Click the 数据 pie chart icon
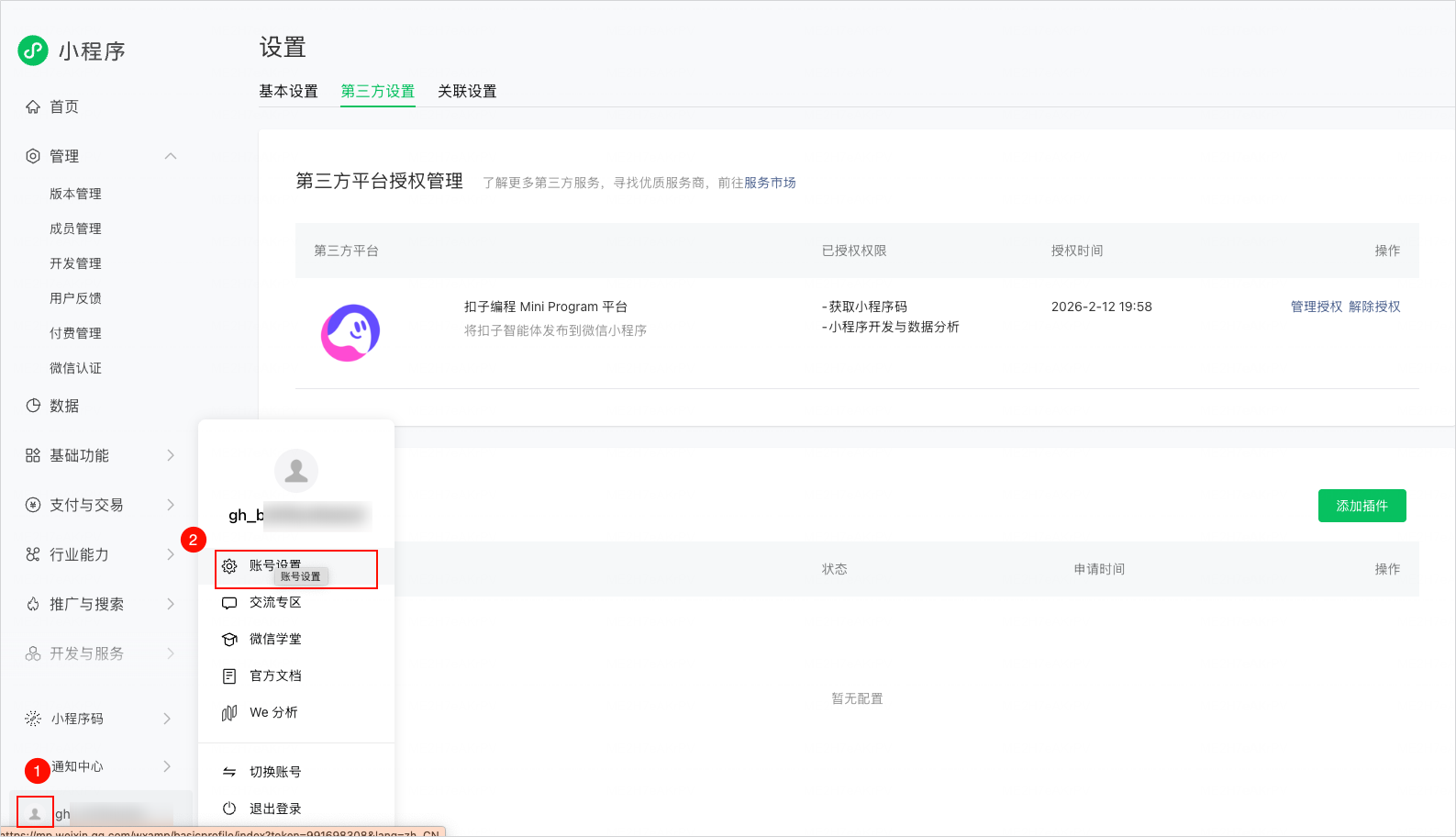 (33, 406)
